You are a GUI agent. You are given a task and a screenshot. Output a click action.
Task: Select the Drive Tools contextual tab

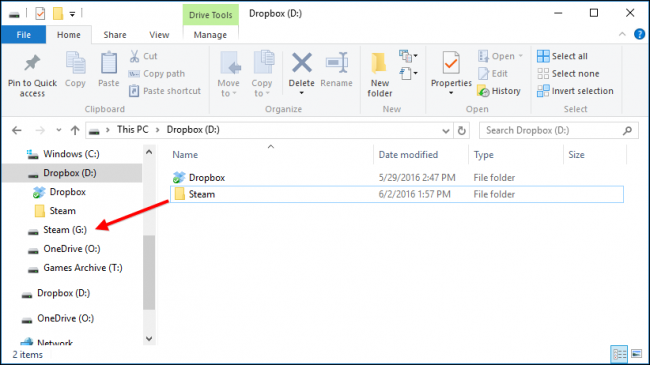[x=211, y=15]
